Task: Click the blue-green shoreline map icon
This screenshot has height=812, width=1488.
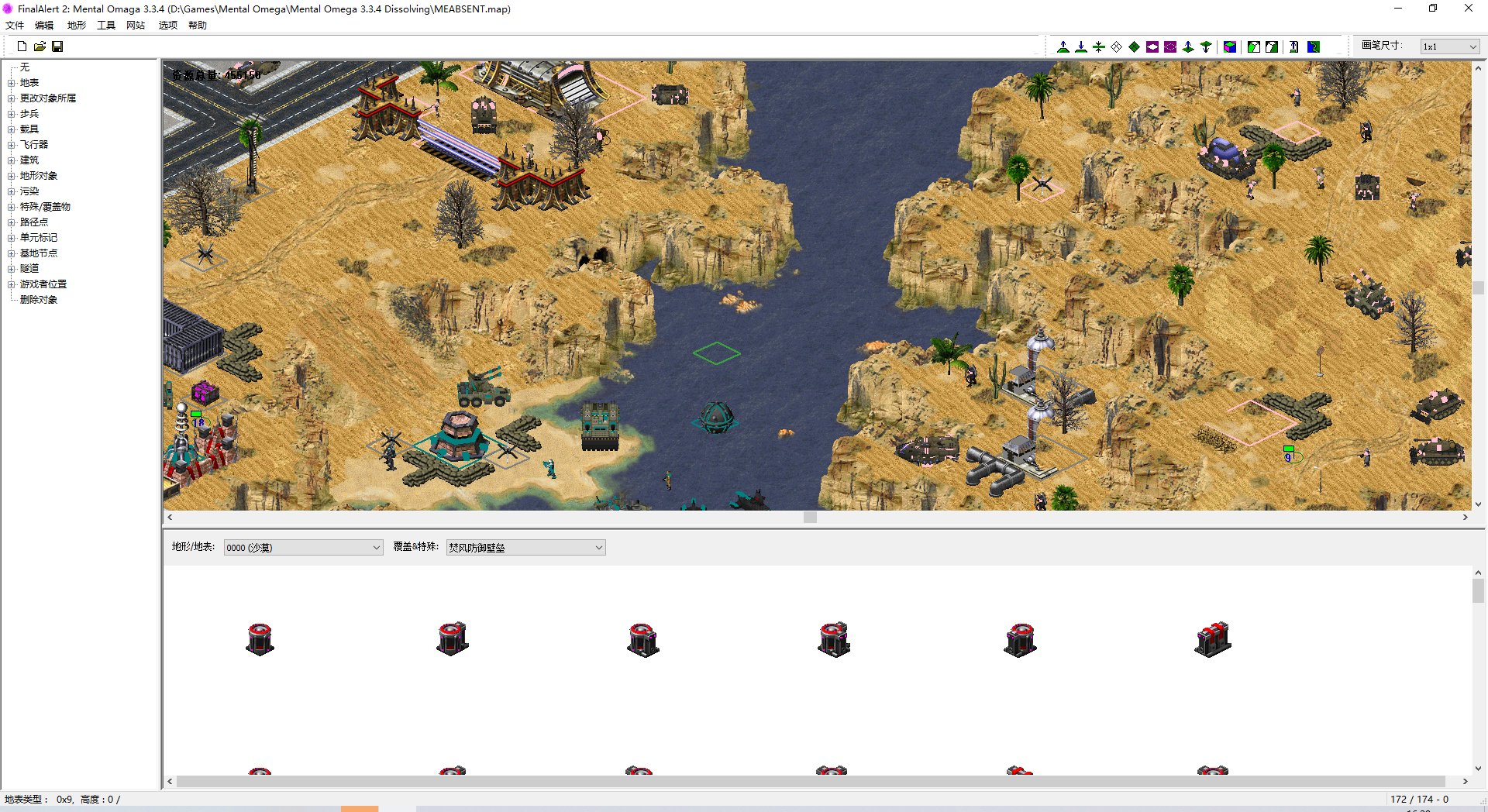Action: [x=1314, y=47]
